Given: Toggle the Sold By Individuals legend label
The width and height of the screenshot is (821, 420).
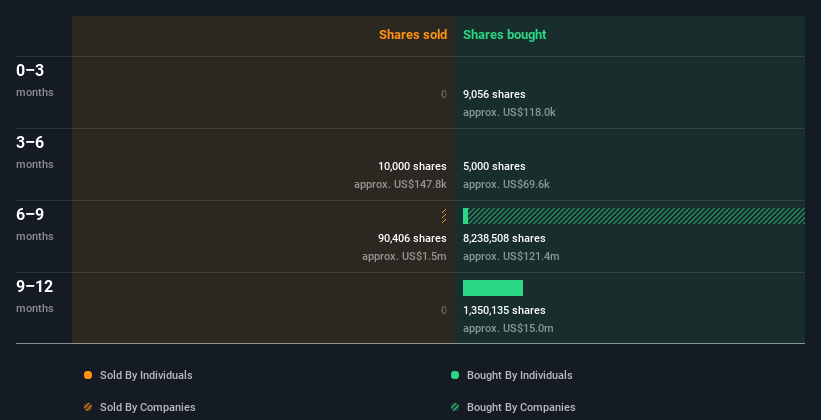Looking at the screenshot, I should [x=146, y=375].
